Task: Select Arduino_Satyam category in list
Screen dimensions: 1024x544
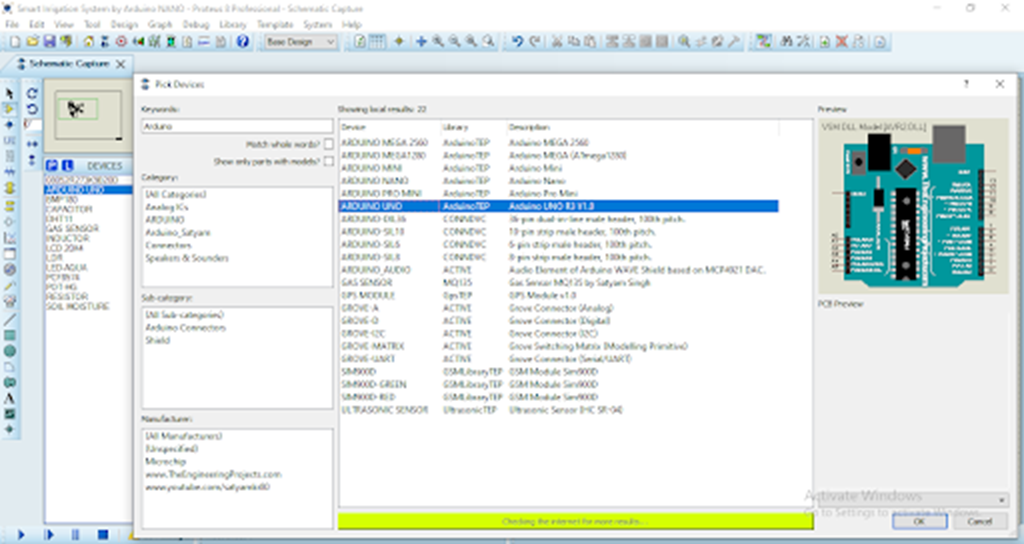Action: pyautogui.click(x=178, y=232)
